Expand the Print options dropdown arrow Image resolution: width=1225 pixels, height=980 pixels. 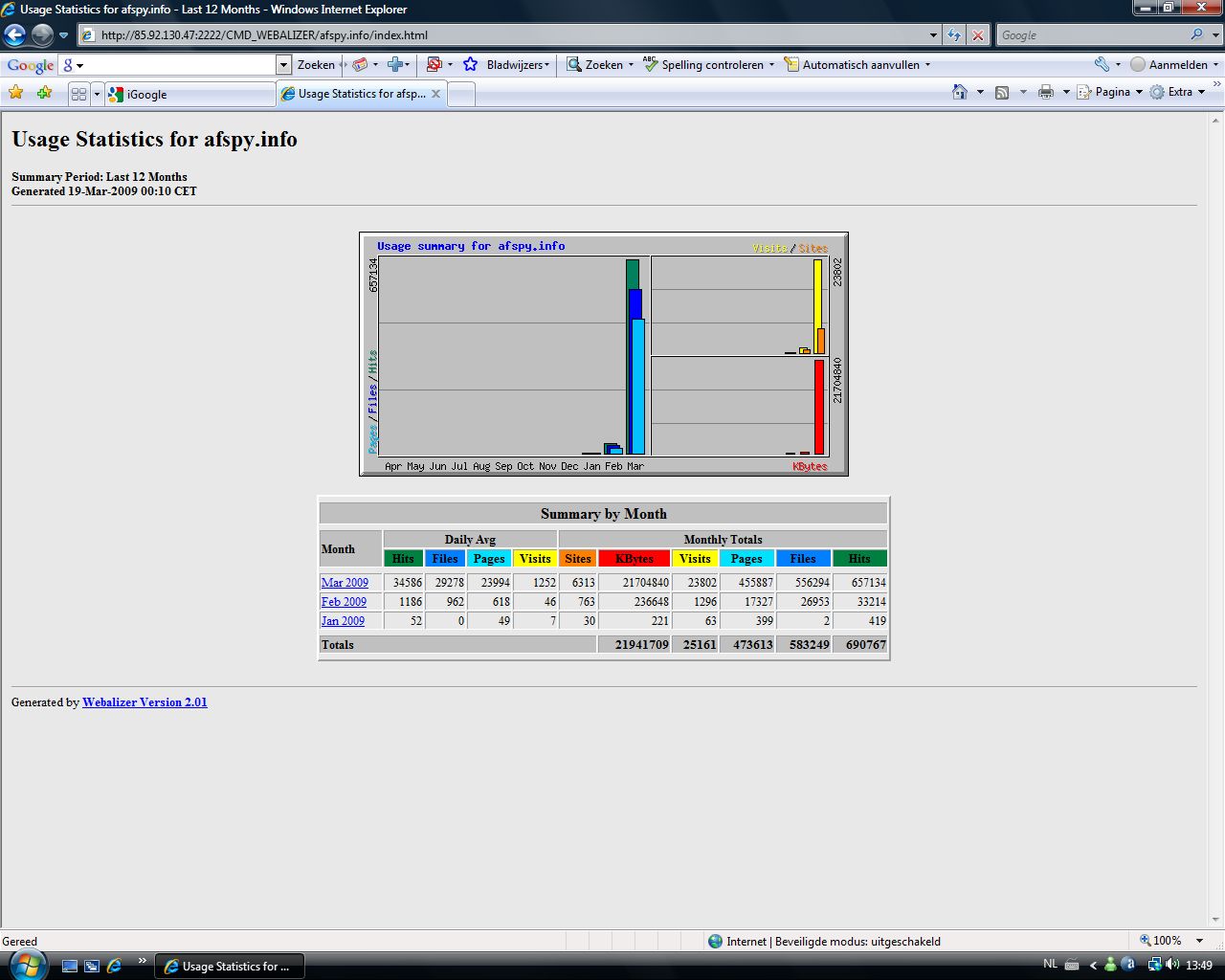(1066, 92)
